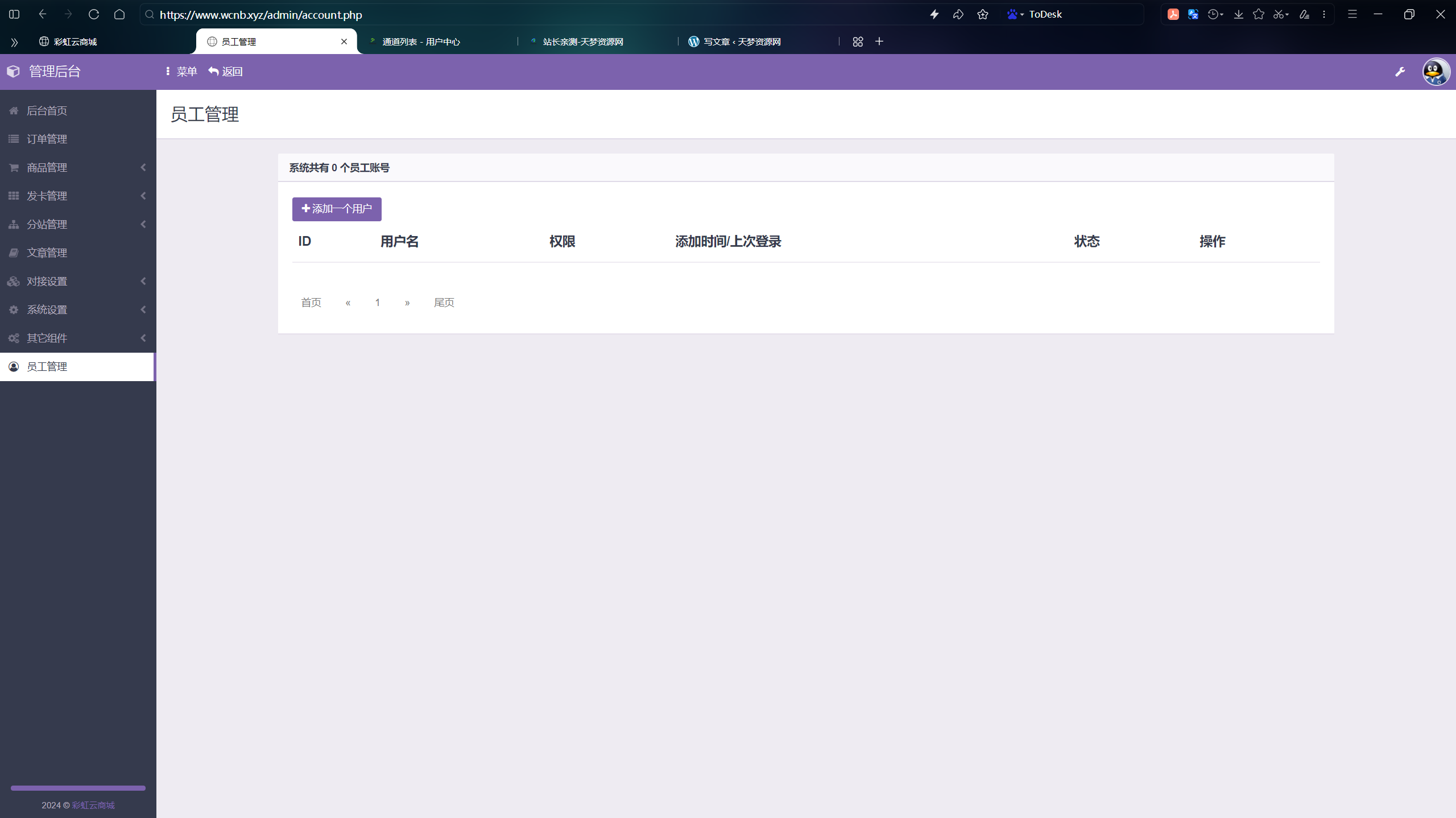This screenshot has width=1456, height=818.
Task: Open downloads arrow icon in toolbar
Action: coord(1238,14)
